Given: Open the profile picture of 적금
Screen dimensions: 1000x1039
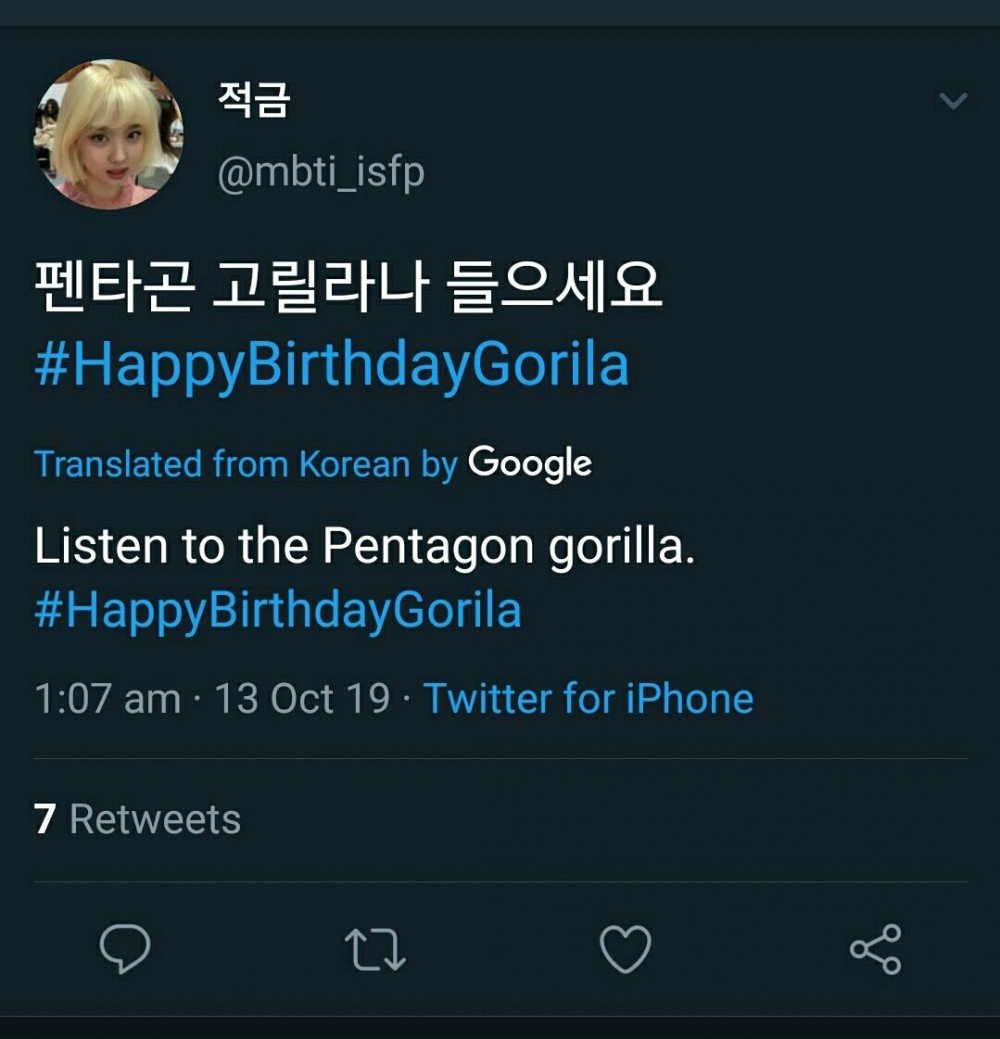Looking at the screenshot, I should (109, 134).
